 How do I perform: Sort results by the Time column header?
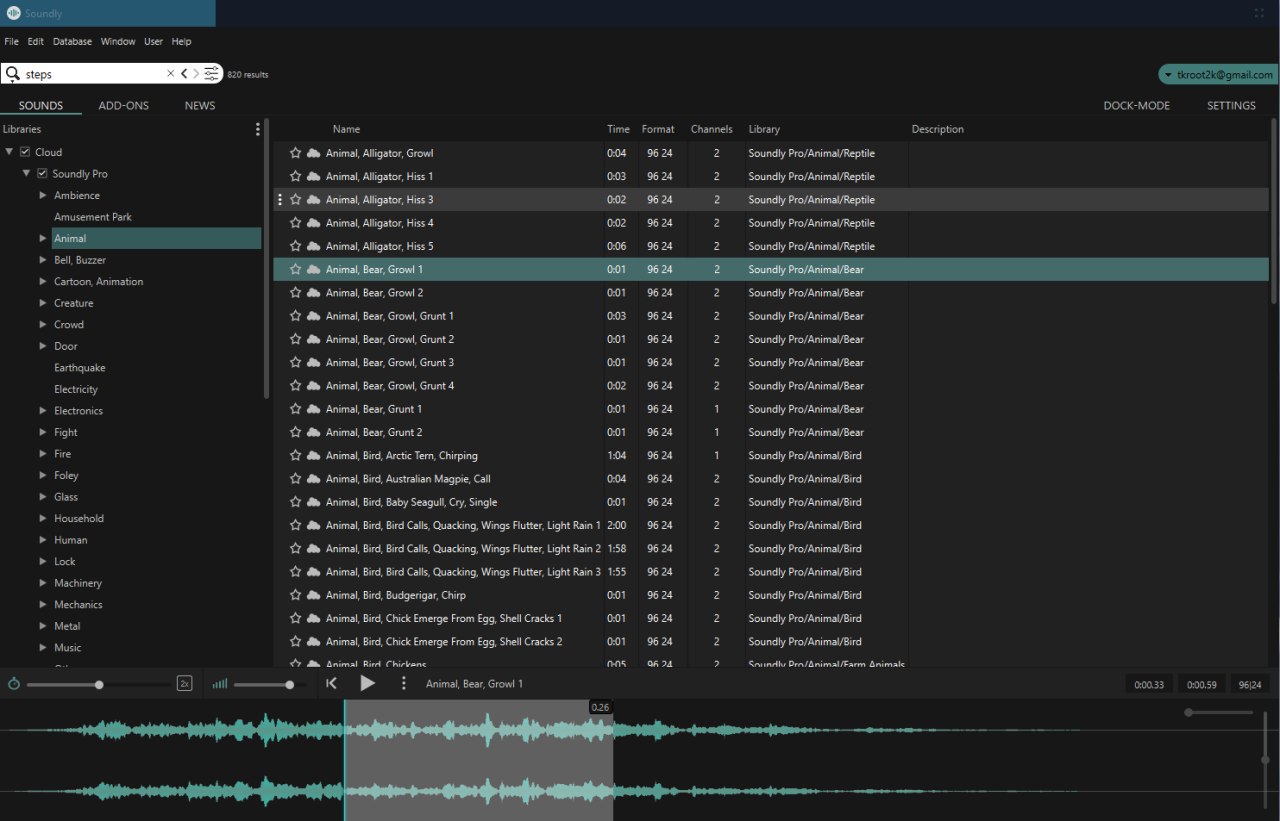(x=618, y=129)
